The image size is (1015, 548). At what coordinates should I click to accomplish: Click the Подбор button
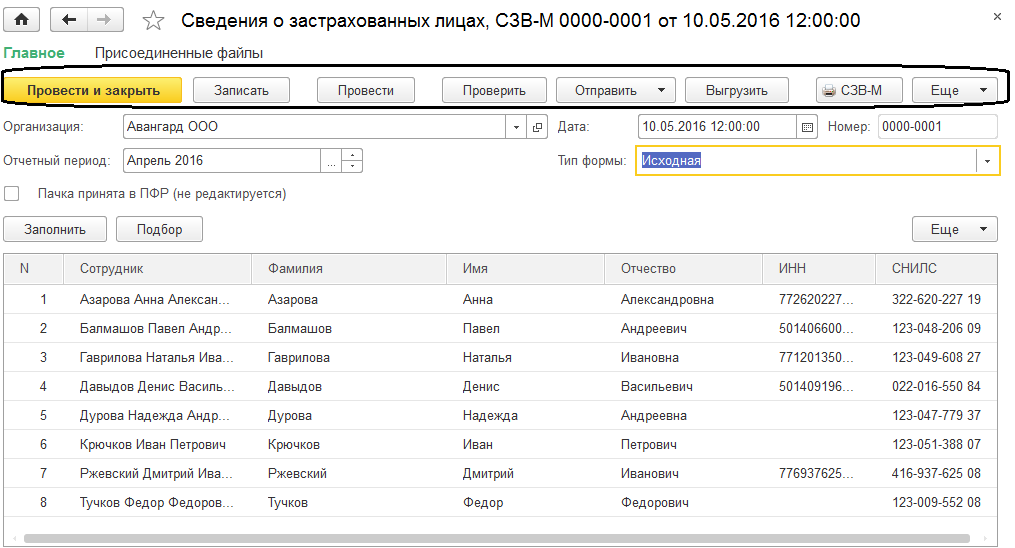pyautogui.click(x=159, y=229)
